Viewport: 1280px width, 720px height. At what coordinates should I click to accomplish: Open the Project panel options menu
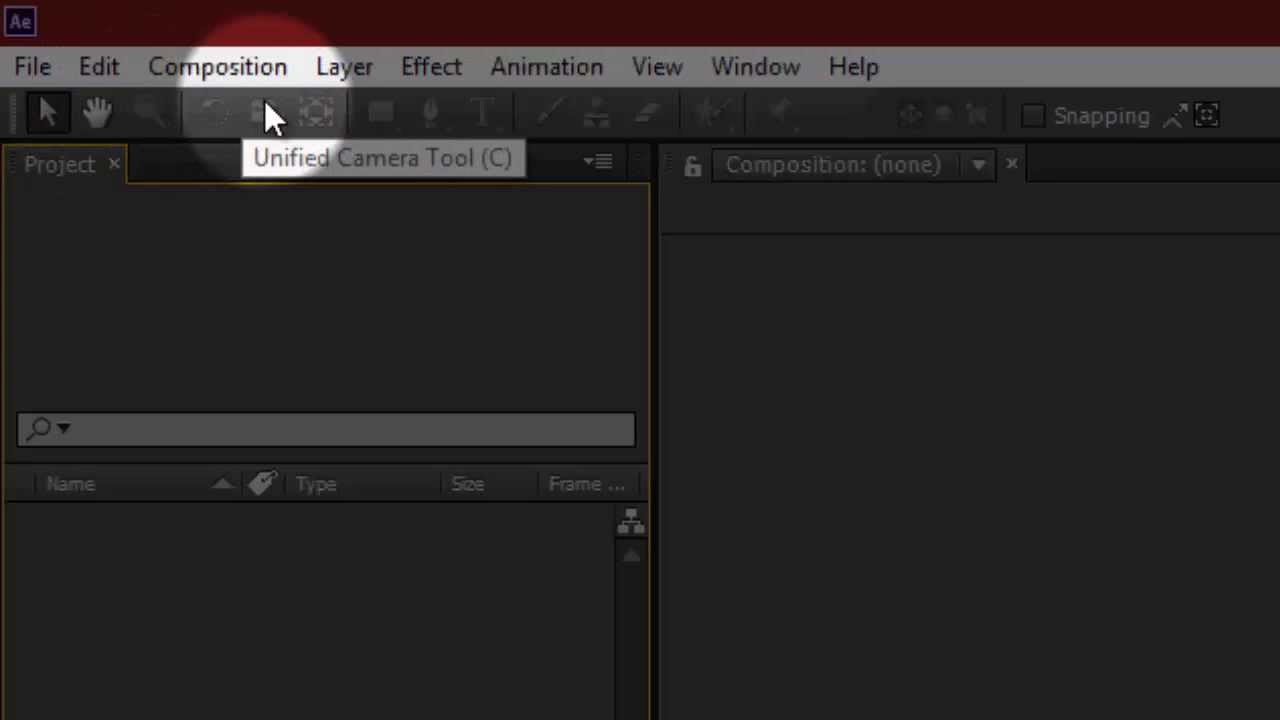tap(598, 161)
